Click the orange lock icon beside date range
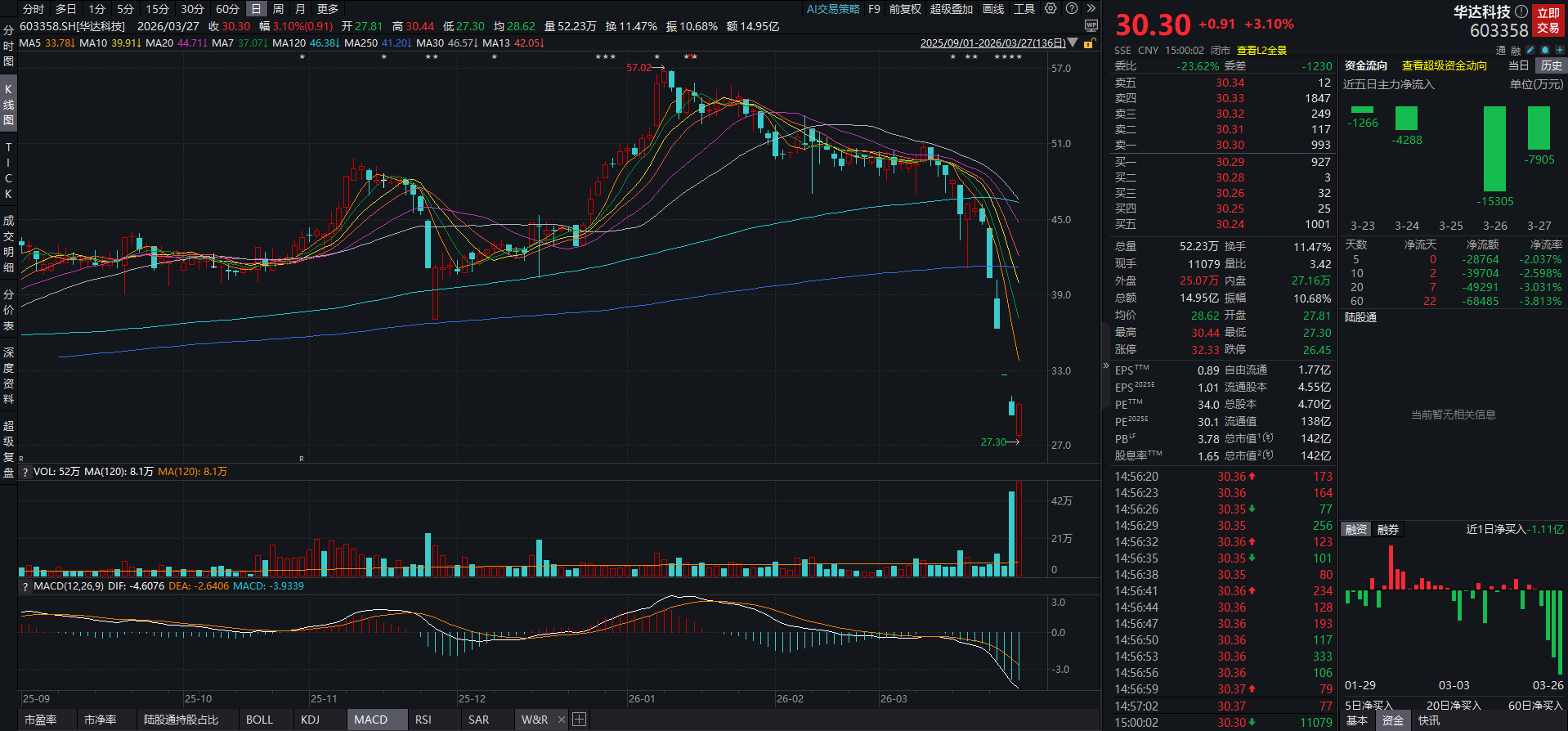Image resolution: width=1568 pixels, height=731 pixels. click(x=1088, y=43)
